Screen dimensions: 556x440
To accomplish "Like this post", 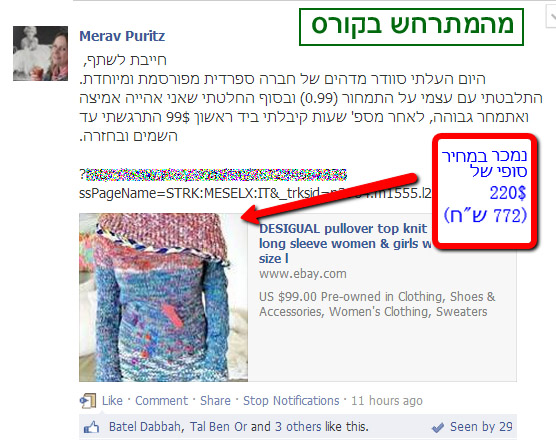I will 112,401.
